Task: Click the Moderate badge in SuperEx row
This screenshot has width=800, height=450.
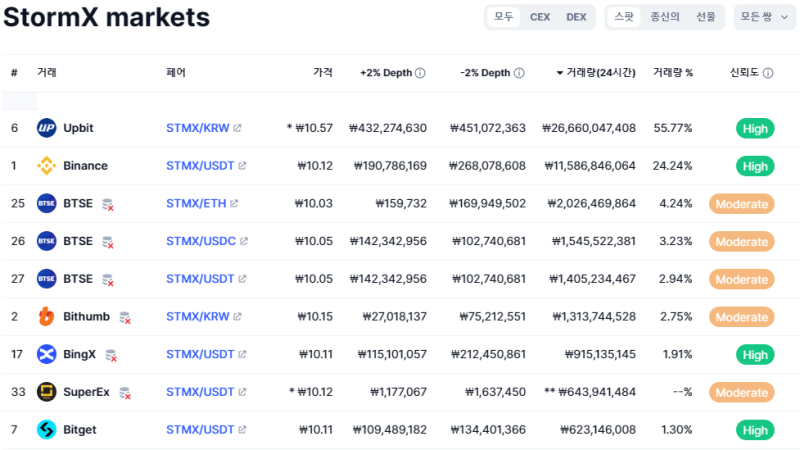Action: 741,393
